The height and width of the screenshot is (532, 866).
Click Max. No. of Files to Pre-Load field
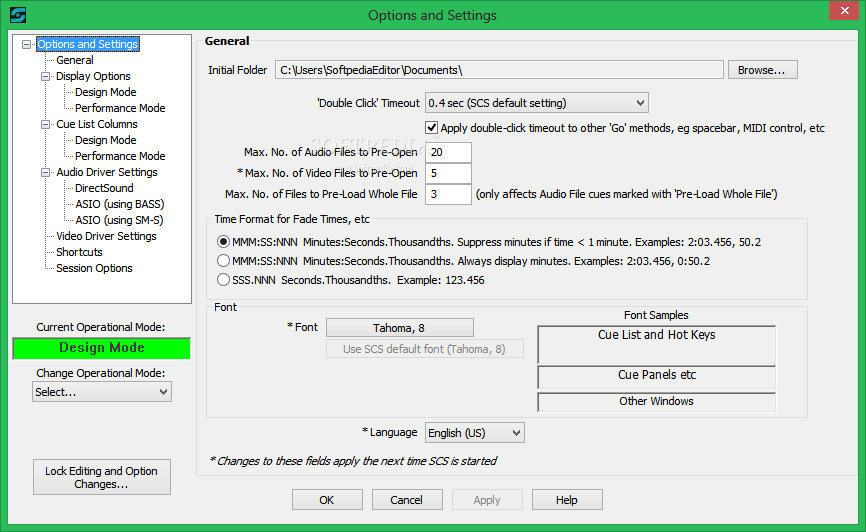[448, 194]
